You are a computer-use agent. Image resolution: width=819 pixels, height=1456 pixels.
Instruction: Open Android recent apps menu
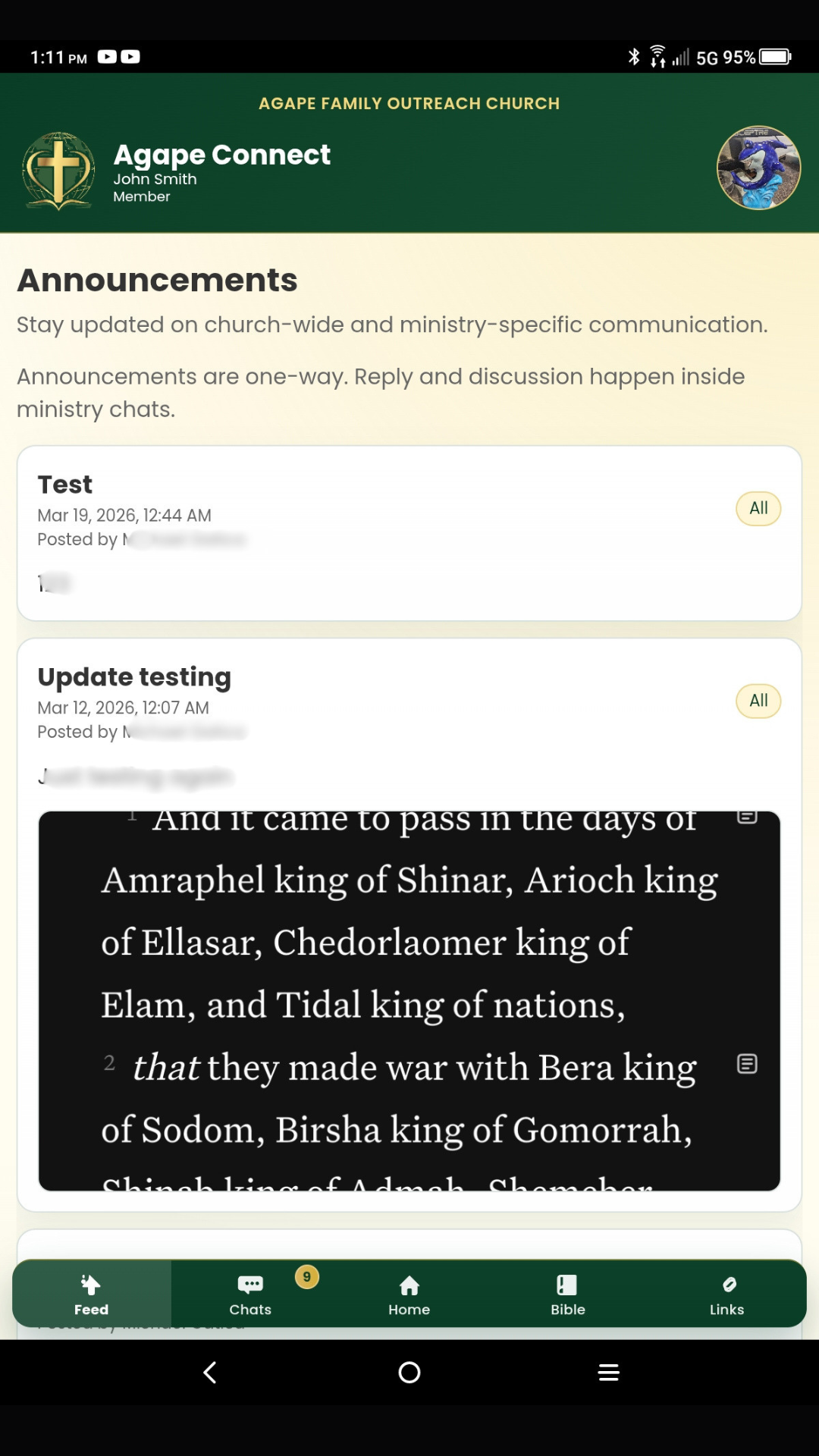pyautogui.click(x=609, y=1373)
